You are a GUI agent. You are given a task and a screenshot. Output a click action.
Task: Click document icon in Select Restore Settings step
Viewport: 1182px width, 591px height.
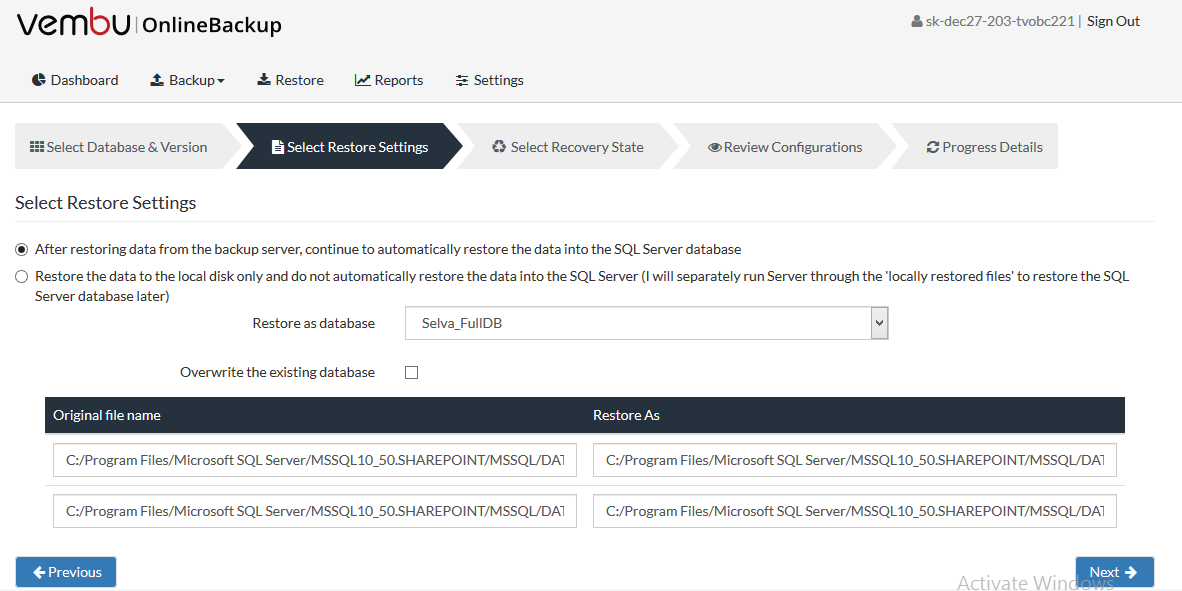point(277,147)
